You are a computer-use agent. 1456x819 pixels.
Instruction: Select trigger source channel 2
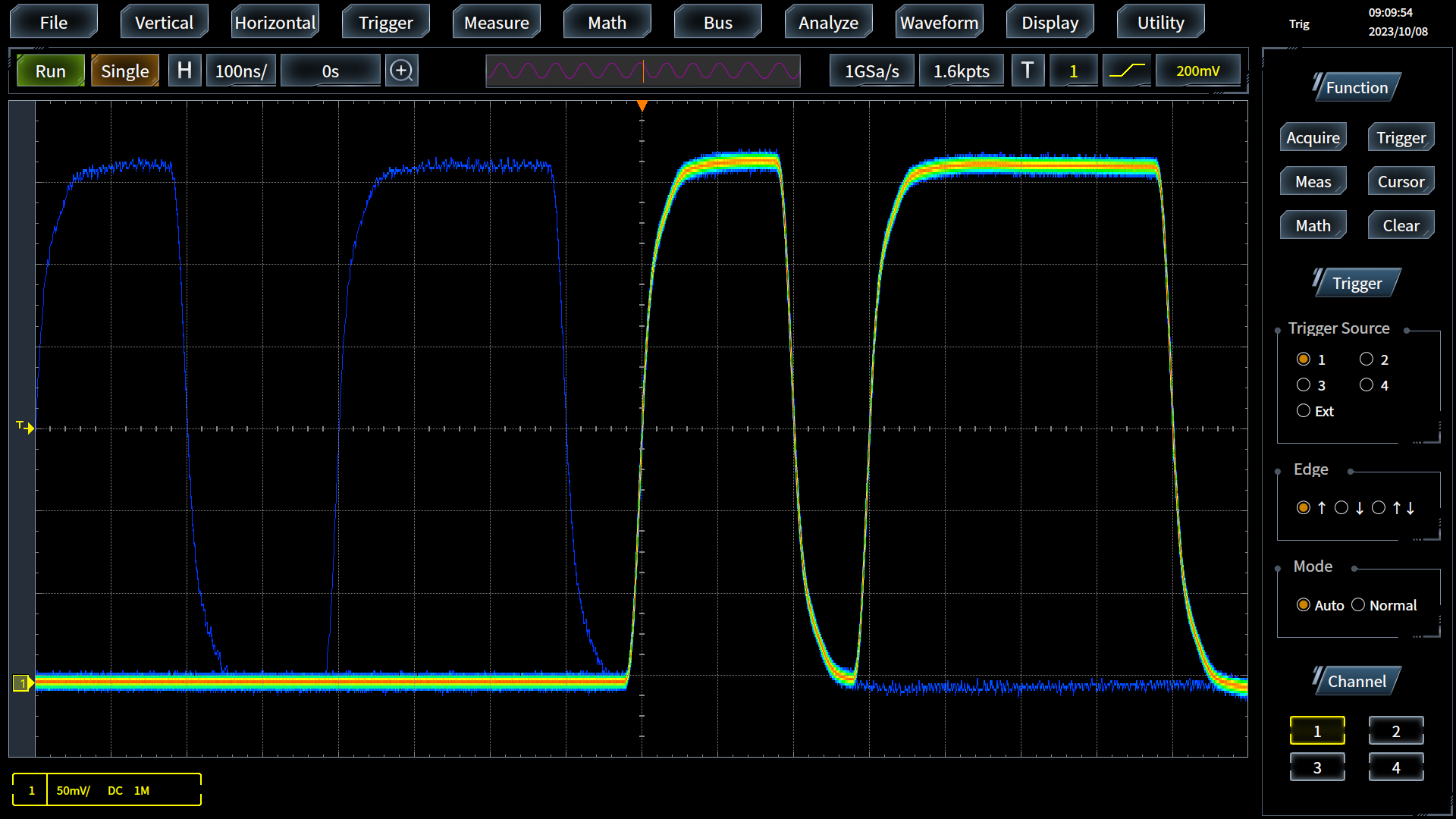click(1367, 359)
